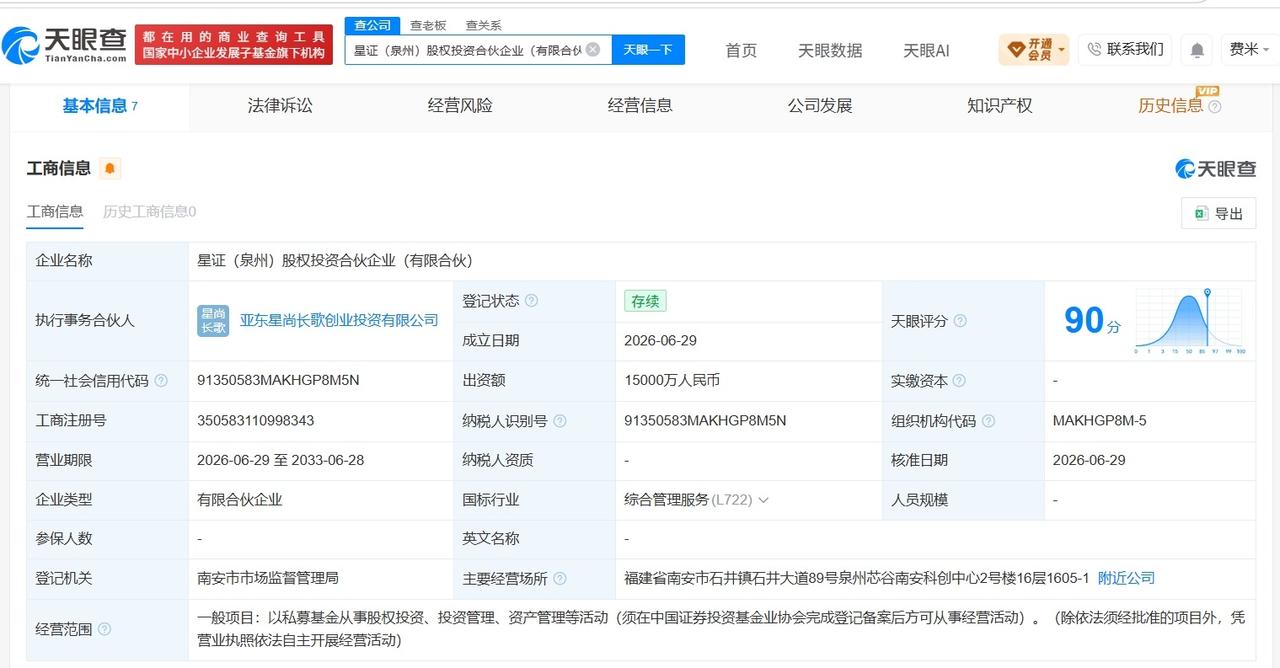Screen dimensions: 1280x668
Task: Click the 联系我们 button
Action: [x=1124, y=49]
